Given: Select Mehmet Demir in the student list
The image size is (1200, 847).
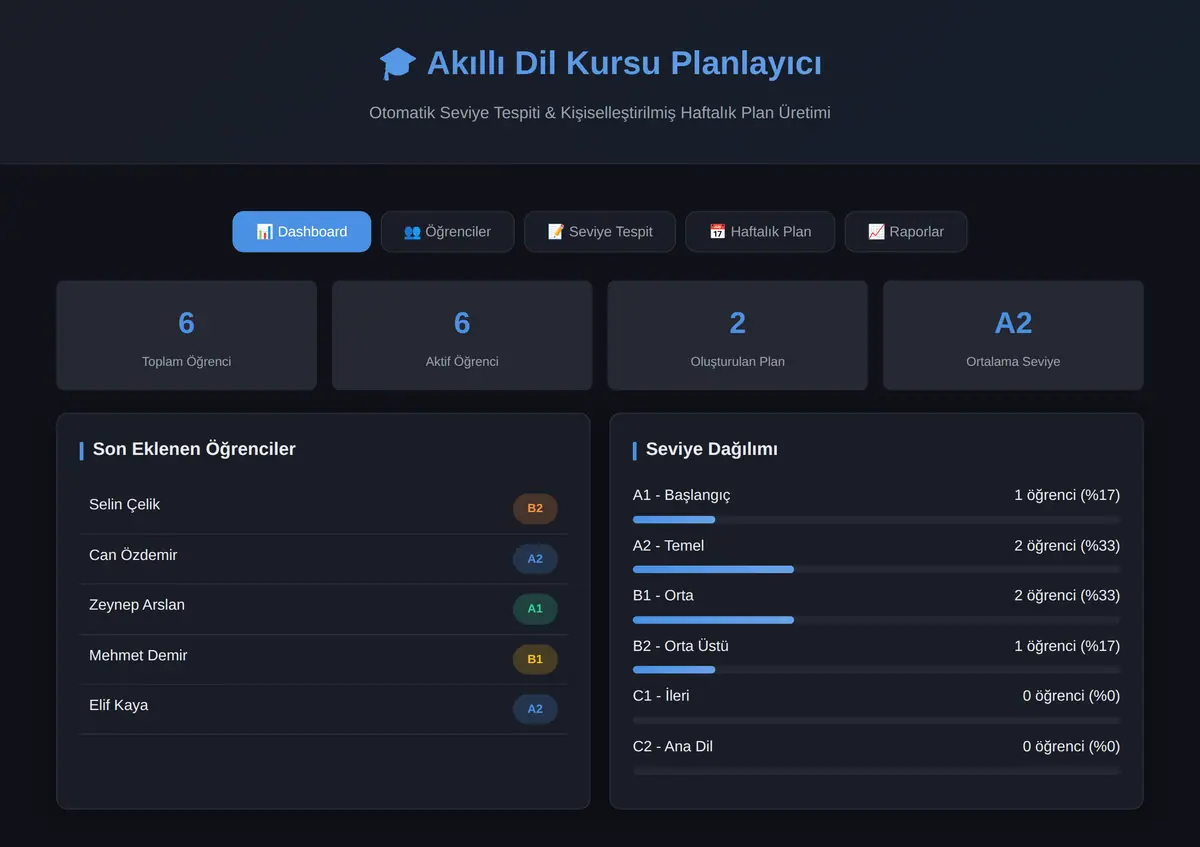Looking at the screenshot, I should (x=323, y=659).
